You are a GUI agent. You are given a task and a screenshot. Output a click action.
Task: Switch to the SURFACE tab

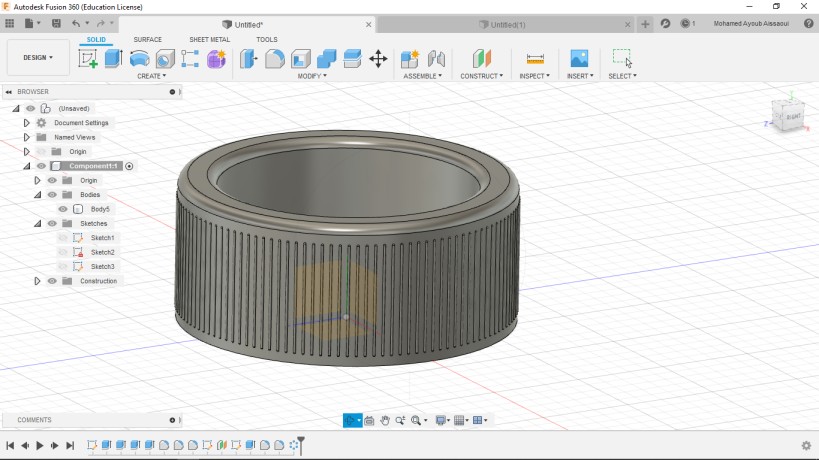tap(147, 40)
